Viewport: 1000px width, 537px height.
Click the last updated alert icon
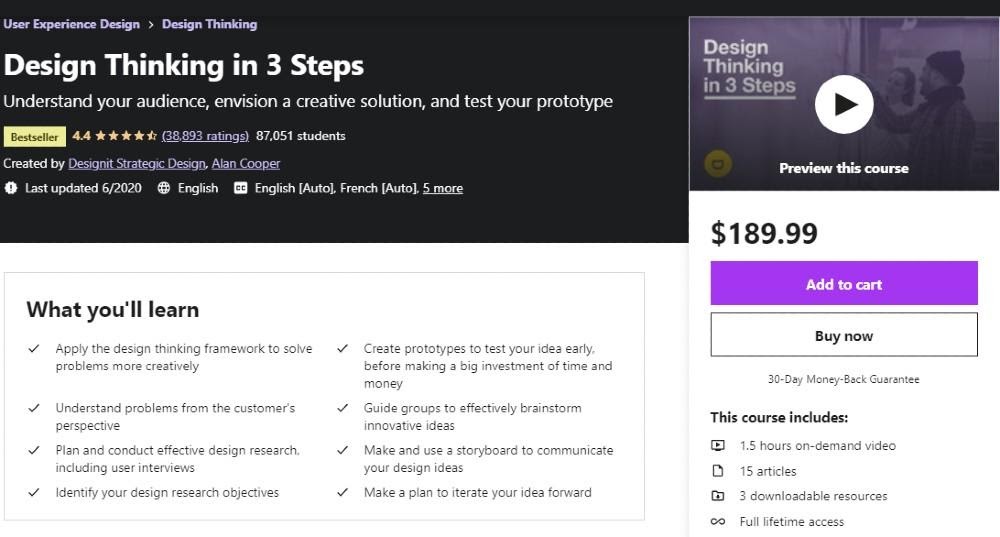point(11,188)
